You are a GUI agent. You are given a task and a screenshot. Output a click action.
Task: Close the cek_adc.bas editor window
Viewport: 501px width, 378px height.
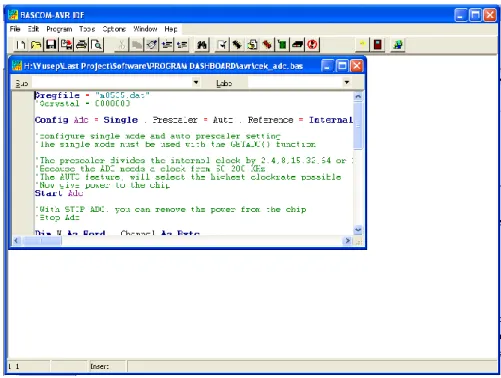pyautogui.click(x=357, y=66)
